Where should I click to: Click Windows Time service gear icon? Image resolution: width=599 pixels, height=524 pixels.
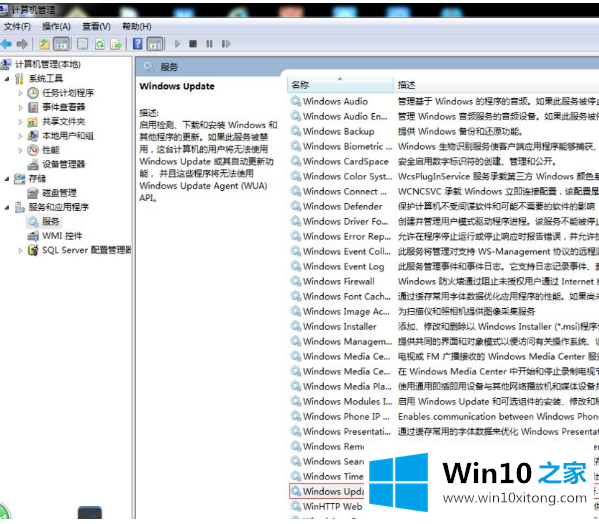pos(296,476)
